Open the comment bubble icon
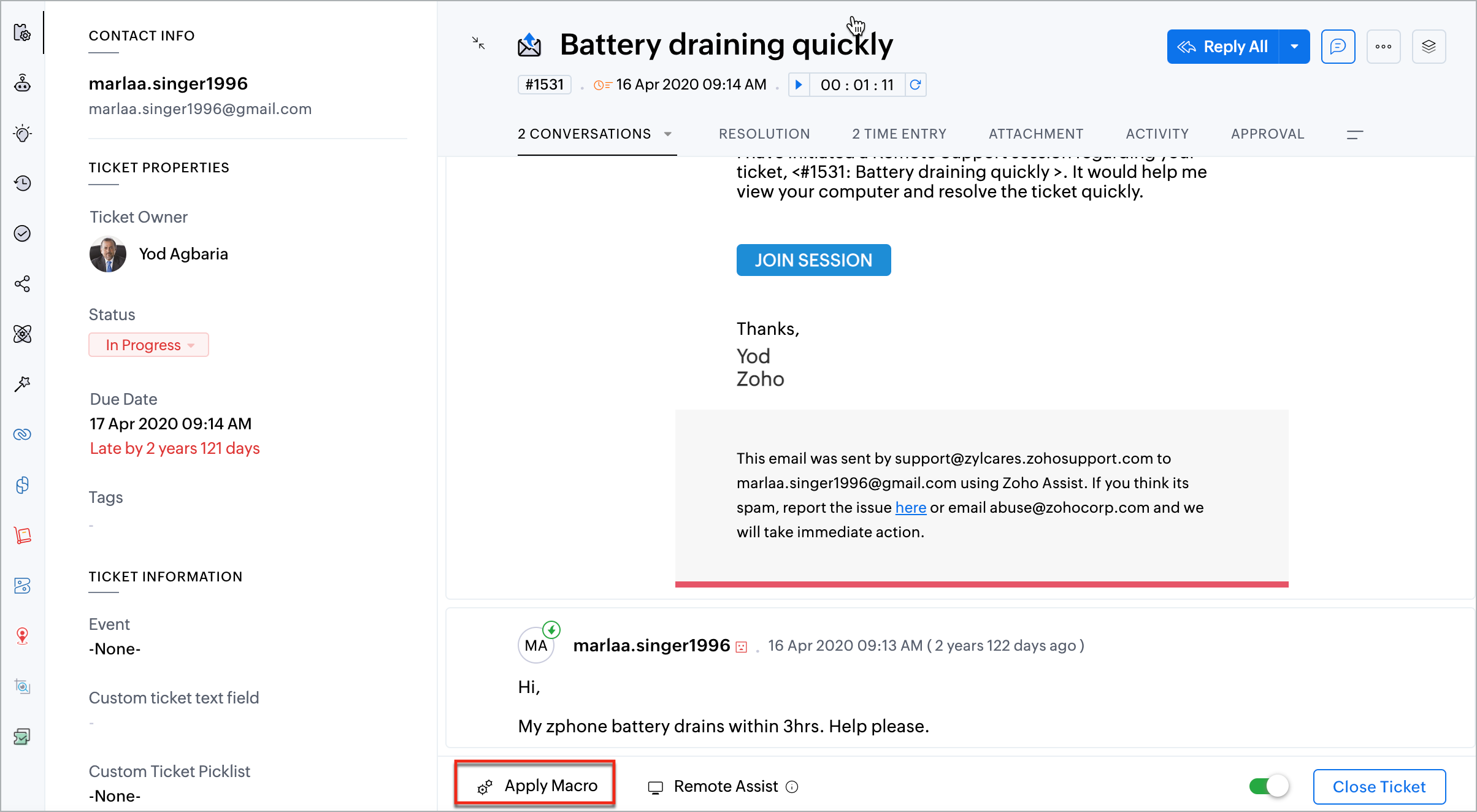1477x812 pixels. (x=1338, y=47)
